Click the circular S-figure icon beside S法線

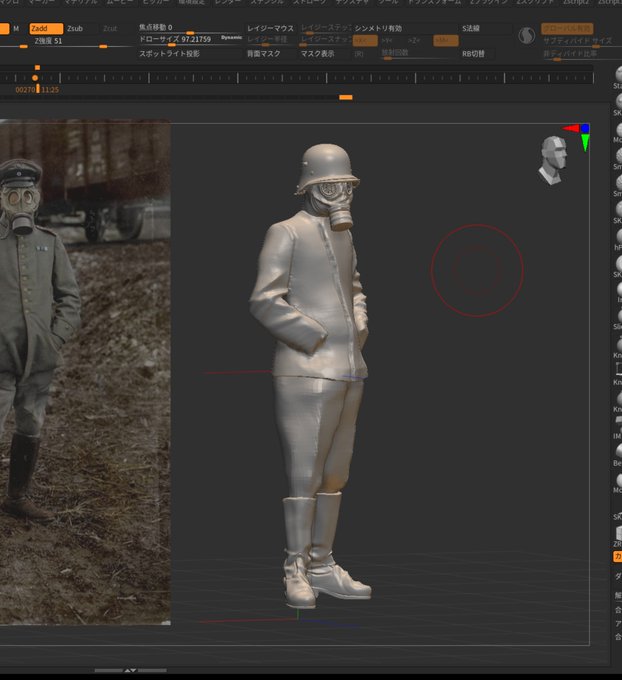click(x=527, y=35)
